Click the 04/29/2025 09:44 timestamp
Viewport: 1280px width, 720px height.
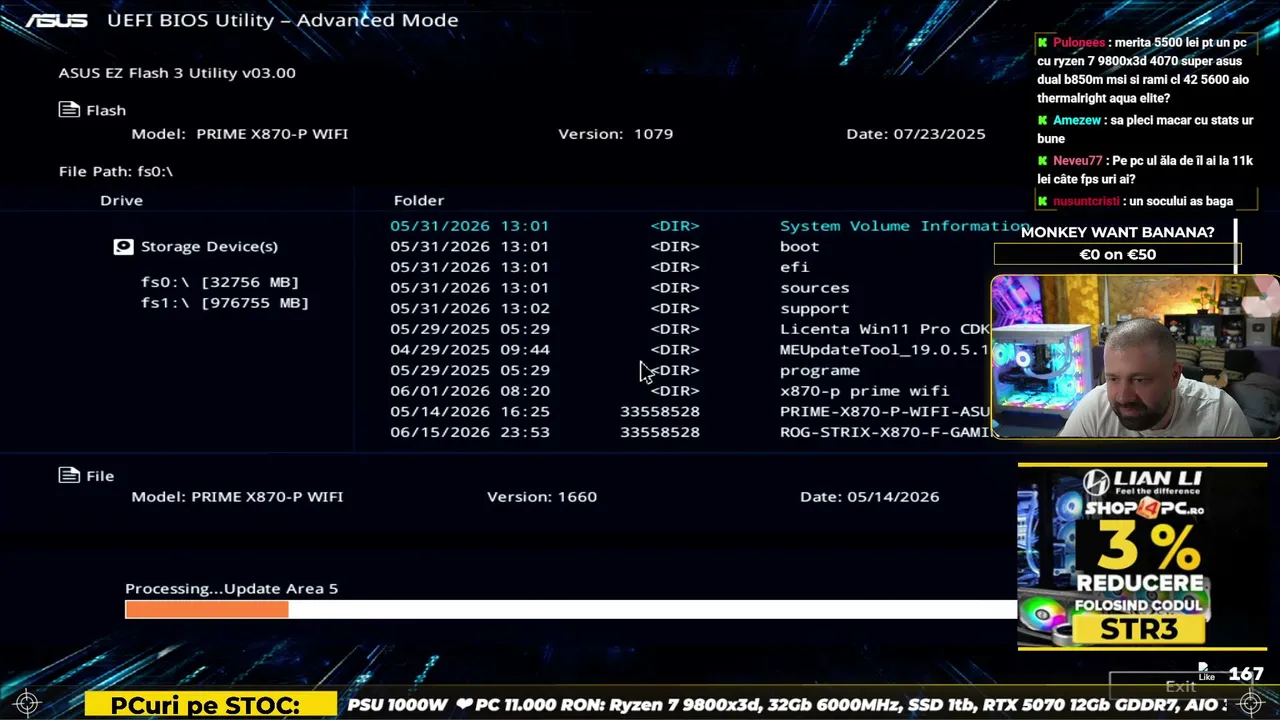pos(470,350)
